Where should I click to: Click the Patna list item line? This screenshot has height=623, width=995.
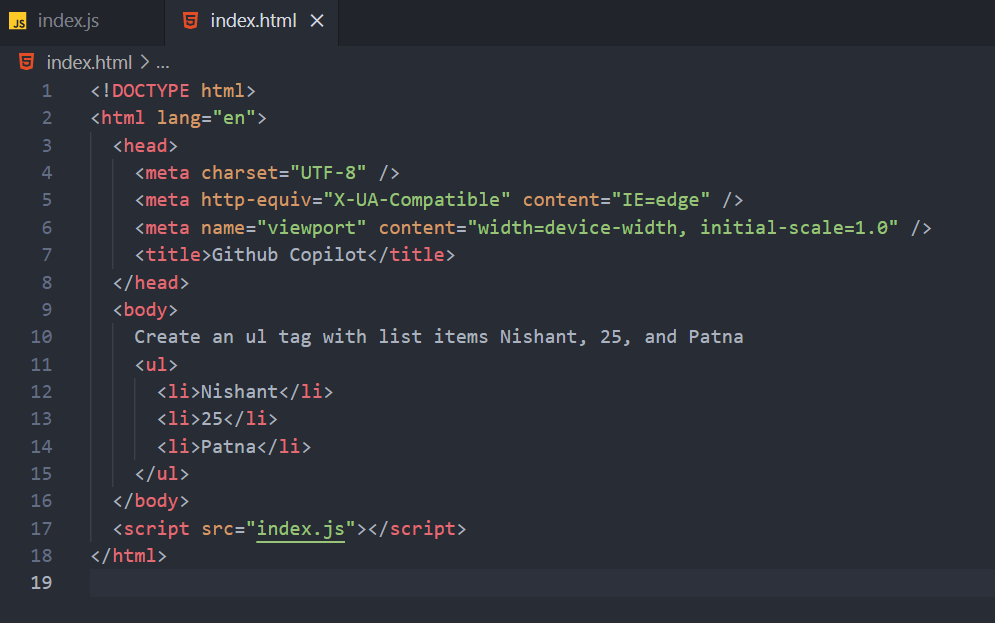234,447
